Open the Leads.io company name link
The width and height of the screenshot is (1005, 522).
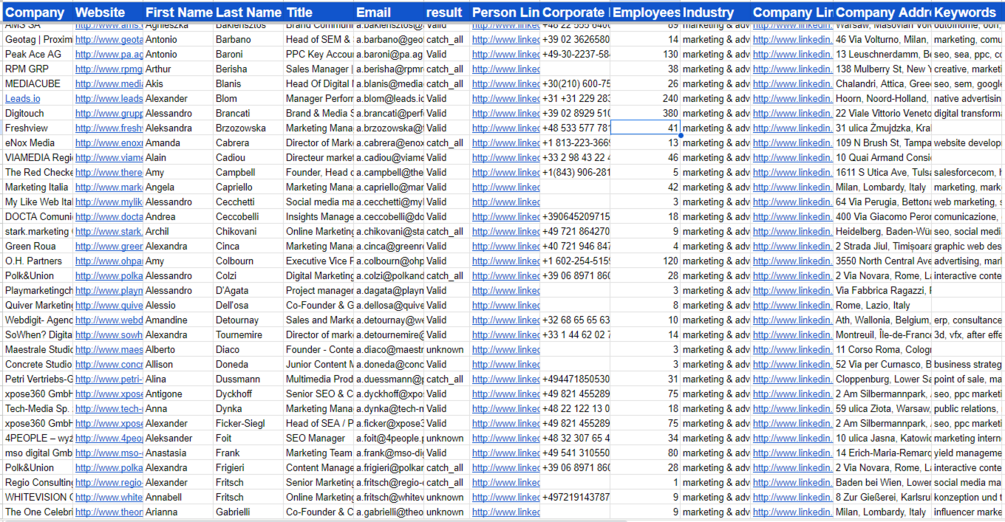[x=22, y=98]
